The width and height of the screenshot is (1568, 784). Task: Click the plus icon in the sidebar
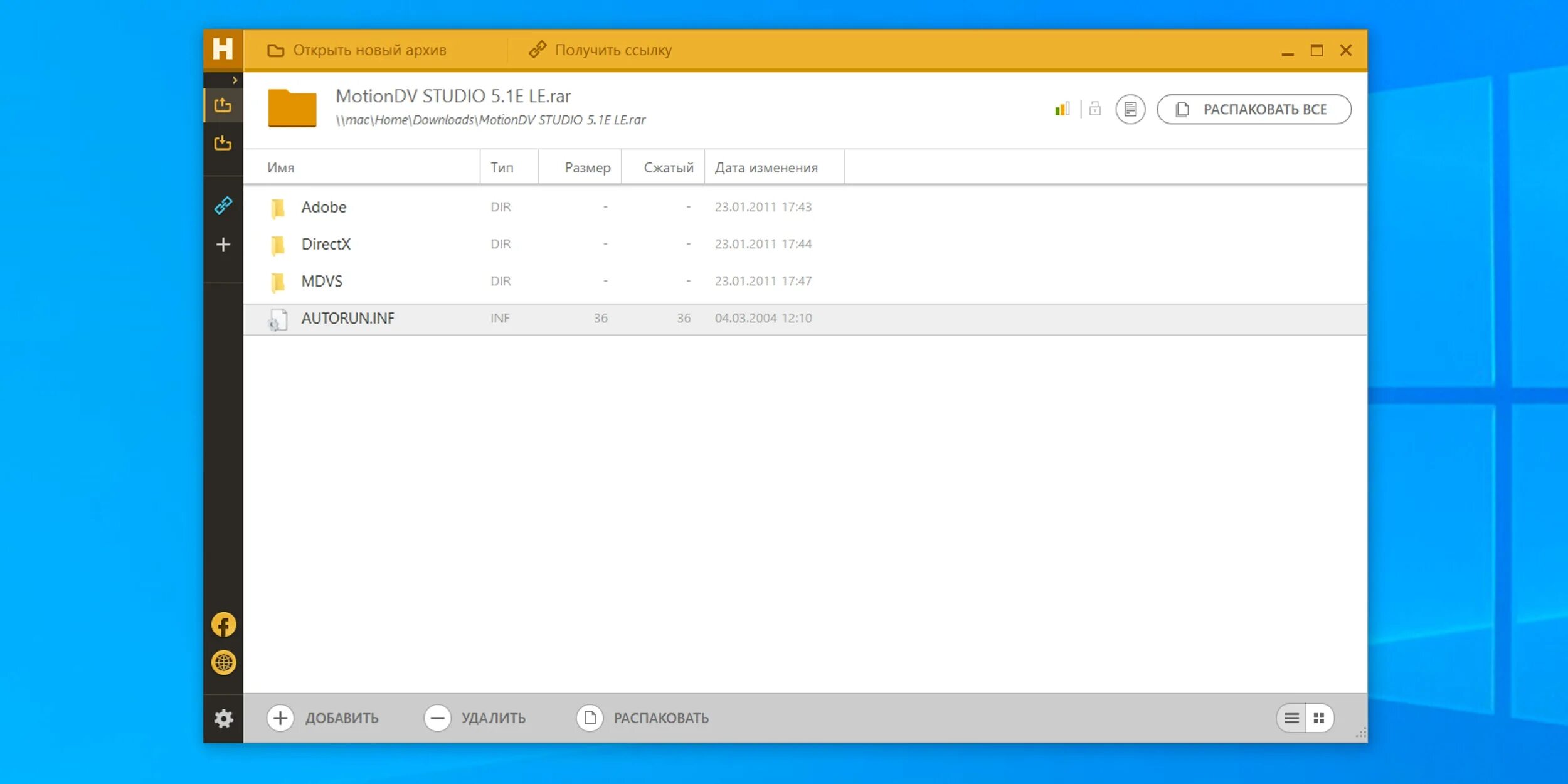pyautogui.click(x=223, y=245)
